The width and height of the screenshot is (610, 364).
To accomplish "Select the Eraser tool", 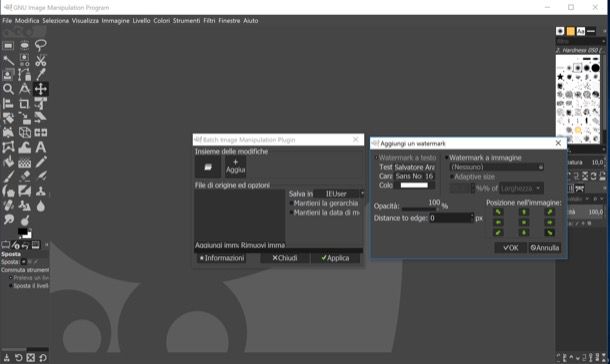I will 25,176.
